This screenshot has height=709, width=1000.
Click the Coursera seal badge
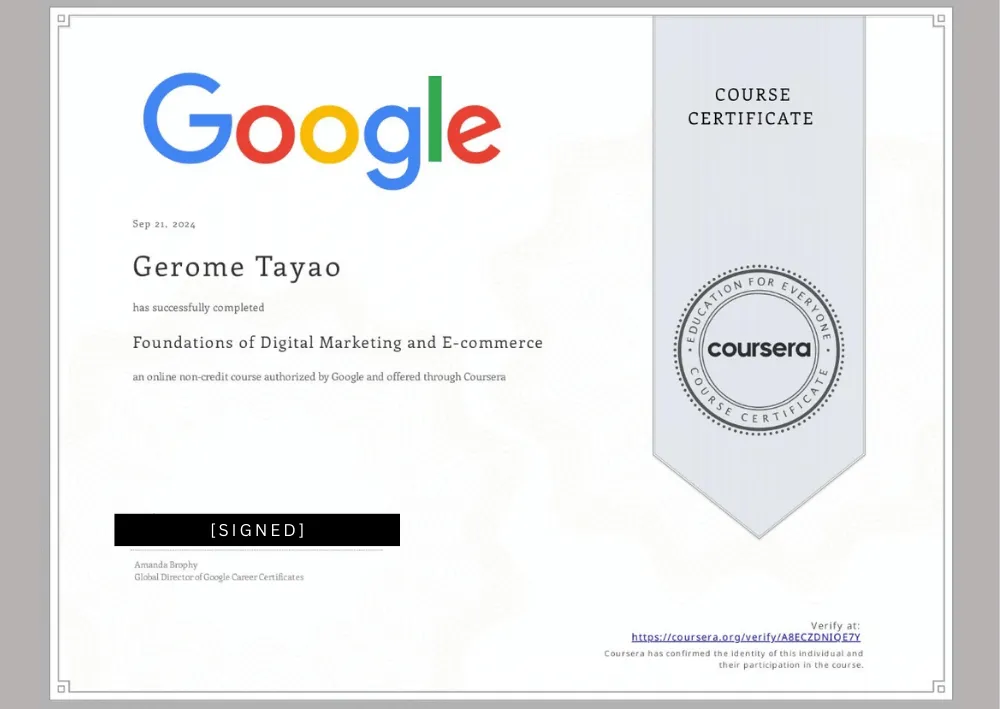pos(758,350)
